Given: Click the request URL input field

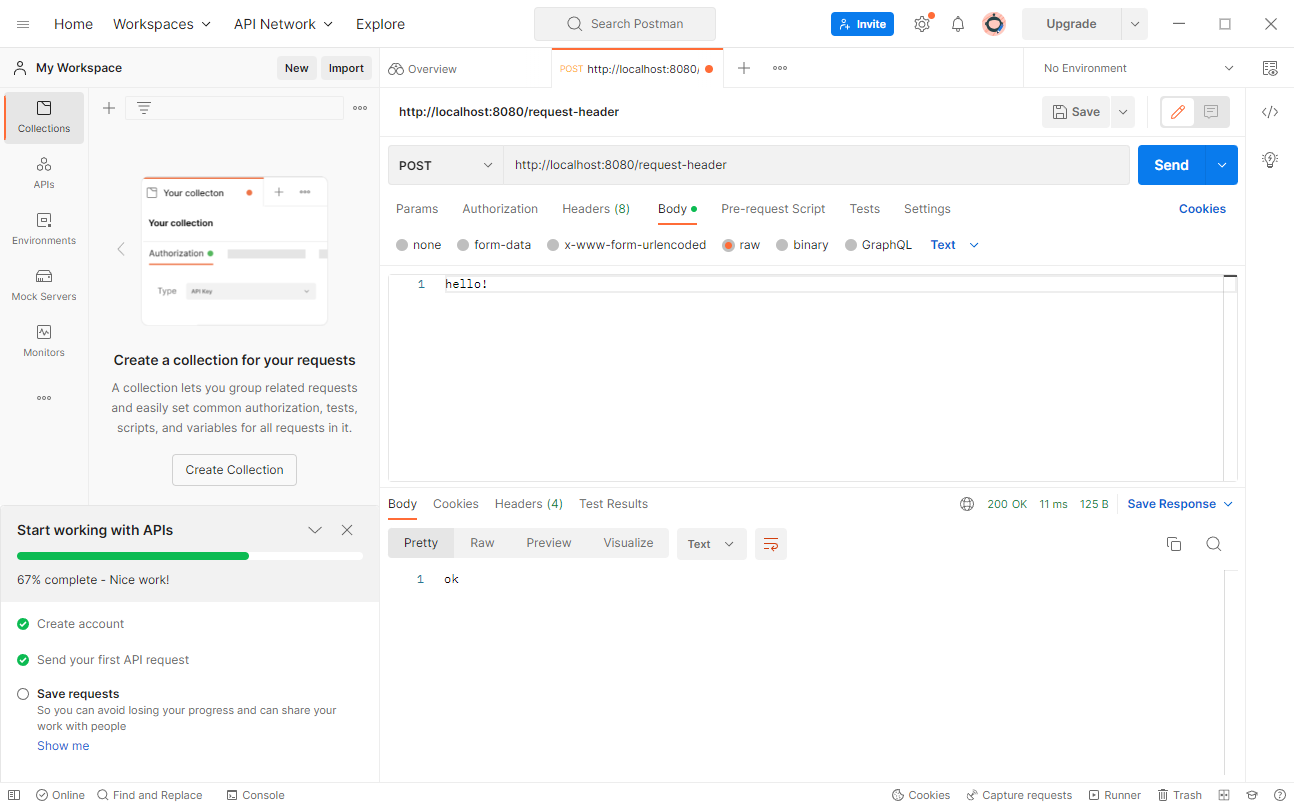Looking at the screenshot, I should click(x=816, y=165).
